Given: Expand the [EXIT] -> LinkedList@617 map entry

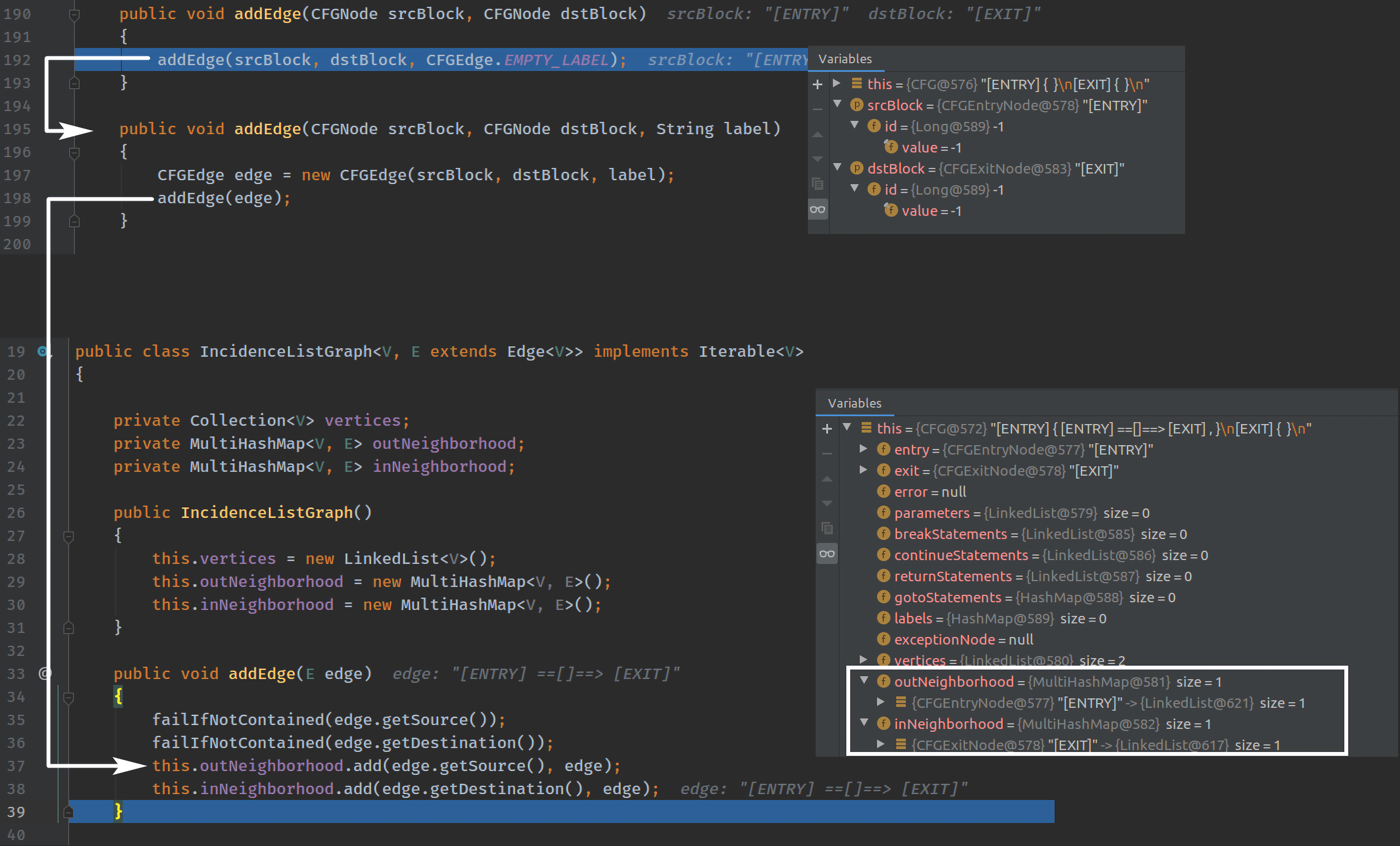Looking at the screenshot, I should click(881, 744).
